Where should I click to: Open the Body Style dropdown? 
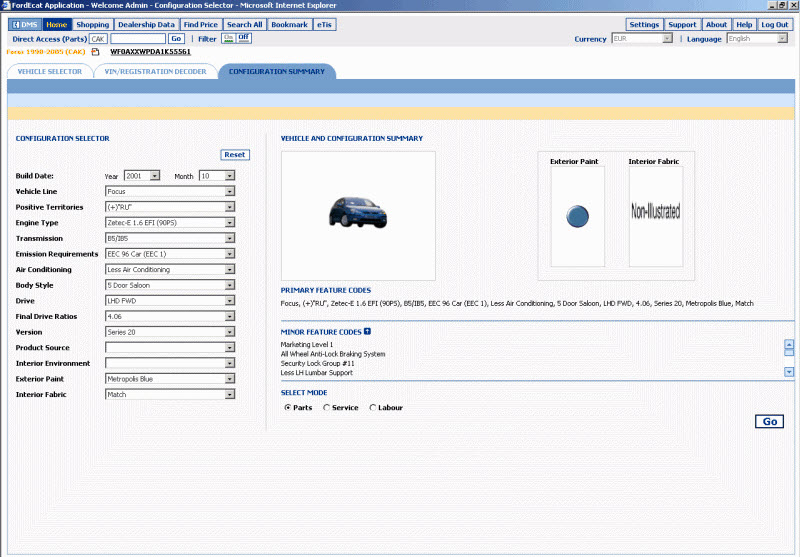pos(230,285)
